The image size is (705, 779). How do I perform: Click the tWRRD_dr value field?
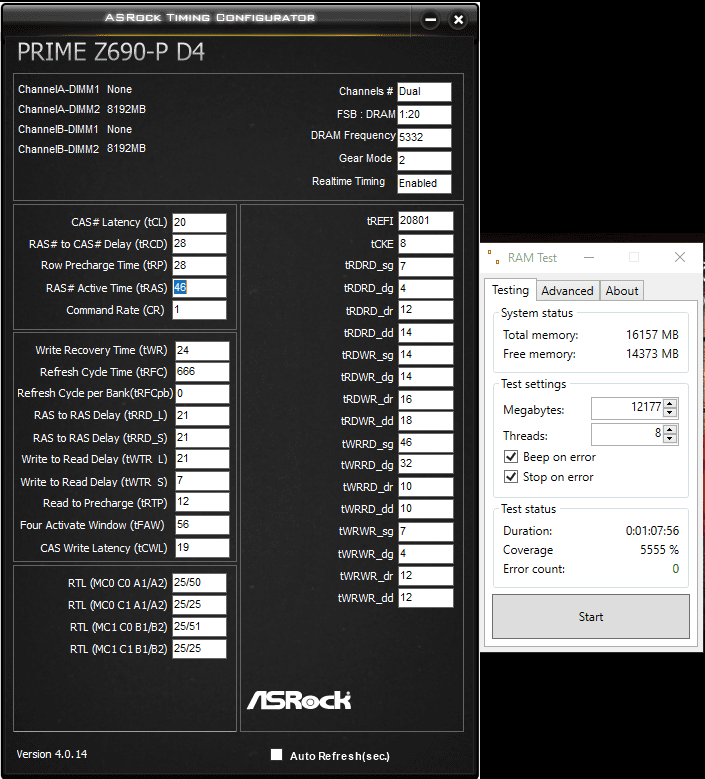click(x=426, y=487)
